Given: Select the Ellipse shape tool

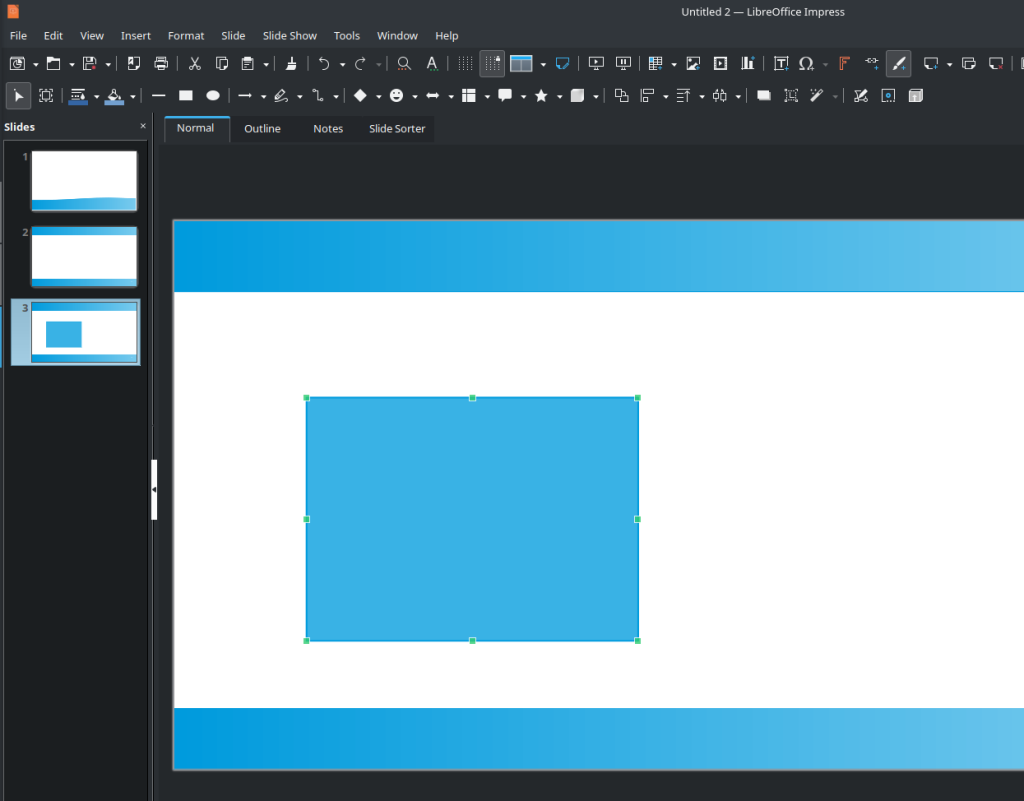Looking at the screenshot, I should (213, 96).
